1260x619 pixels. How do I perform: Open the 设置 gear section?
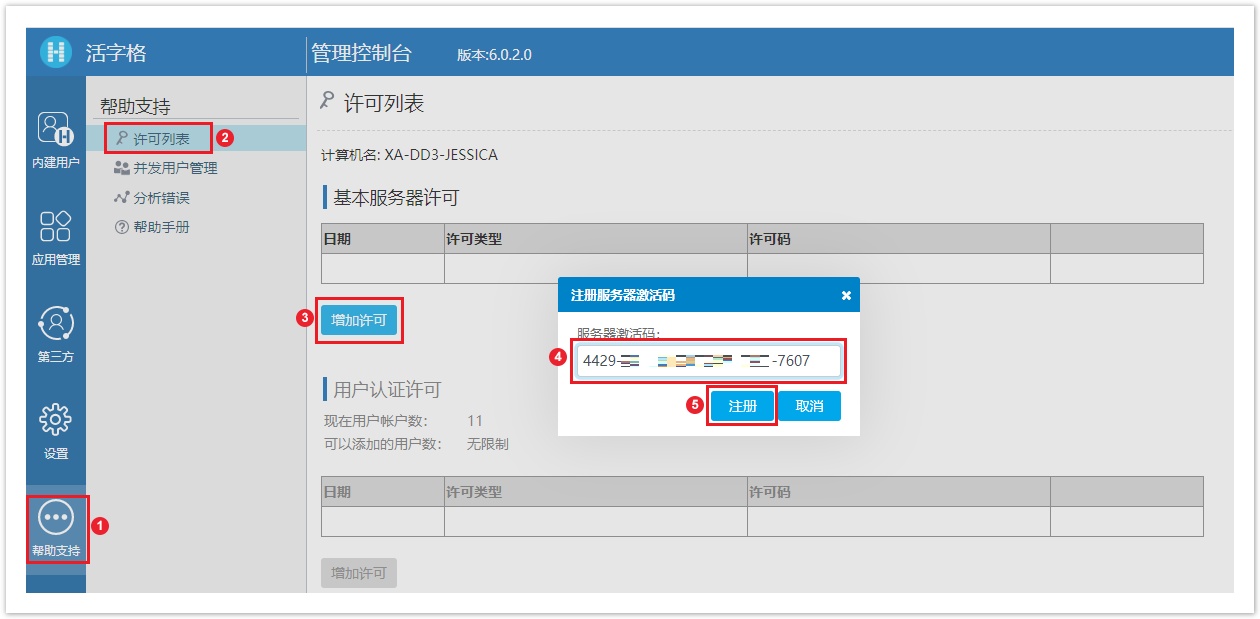point(56,432)
